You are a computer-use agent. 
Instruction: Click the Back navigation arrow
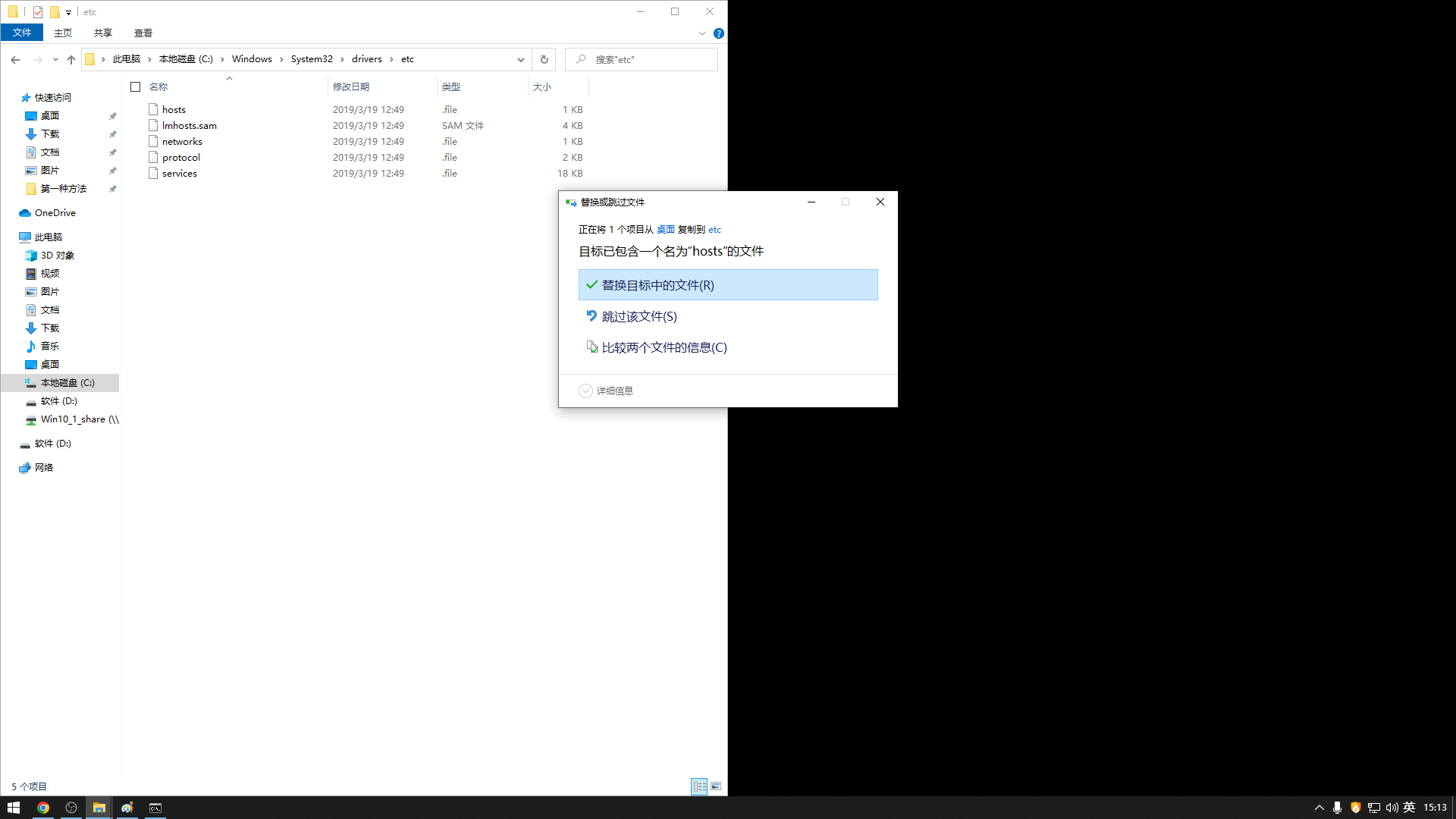tap(15, 59)
